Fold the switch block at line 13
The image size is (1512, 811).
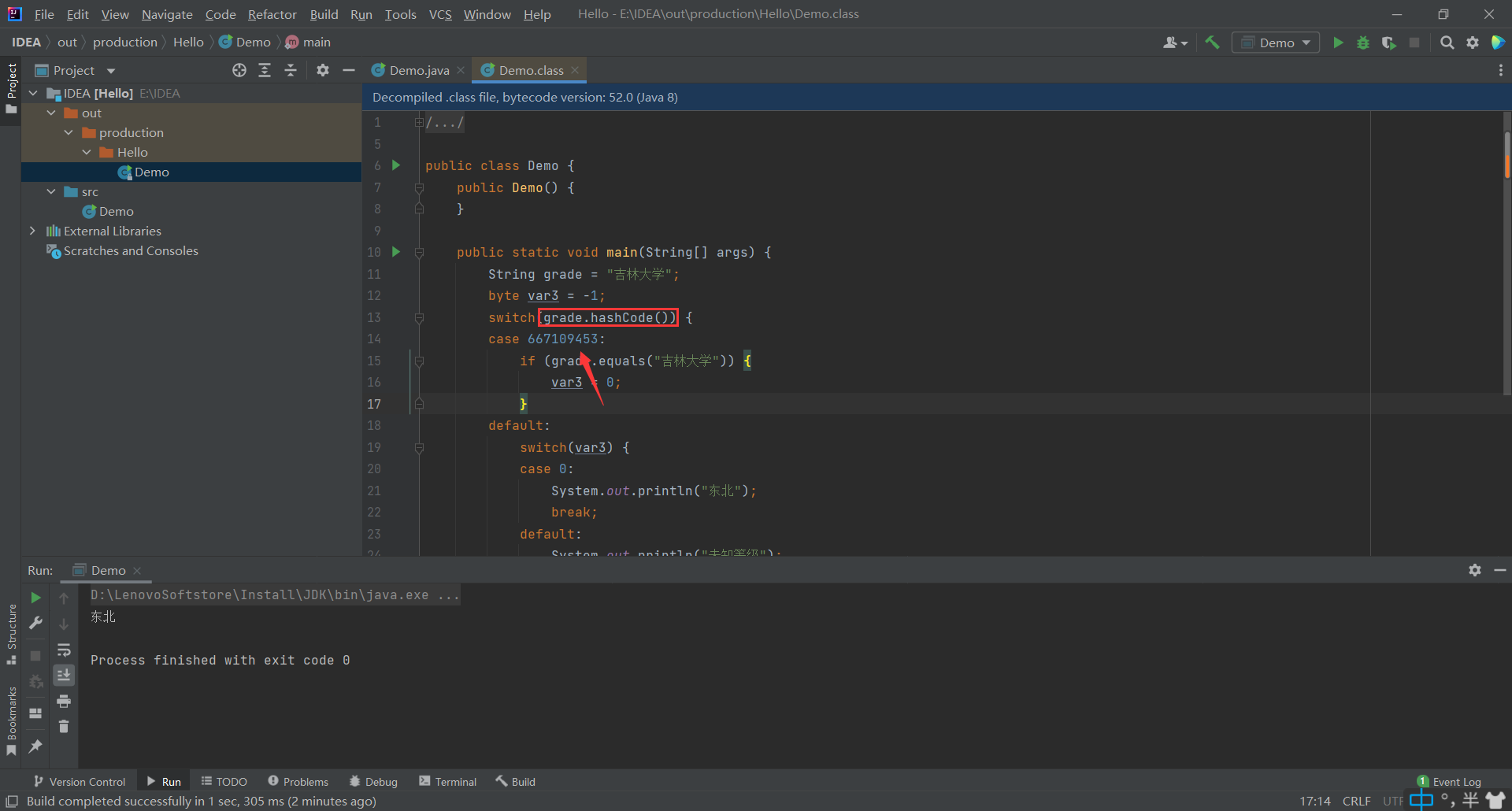point(419,318)
